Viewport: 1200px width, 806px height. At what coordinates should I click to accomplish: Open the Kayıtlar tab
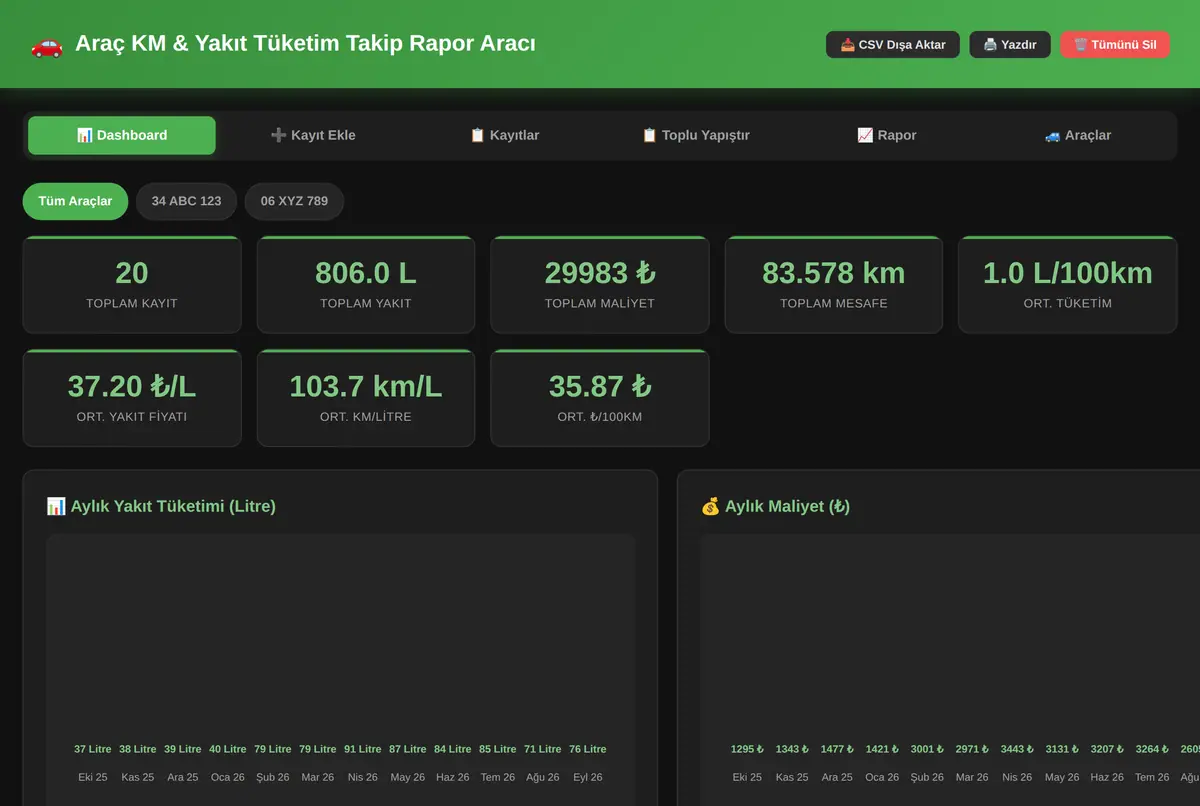coord(505,135)
